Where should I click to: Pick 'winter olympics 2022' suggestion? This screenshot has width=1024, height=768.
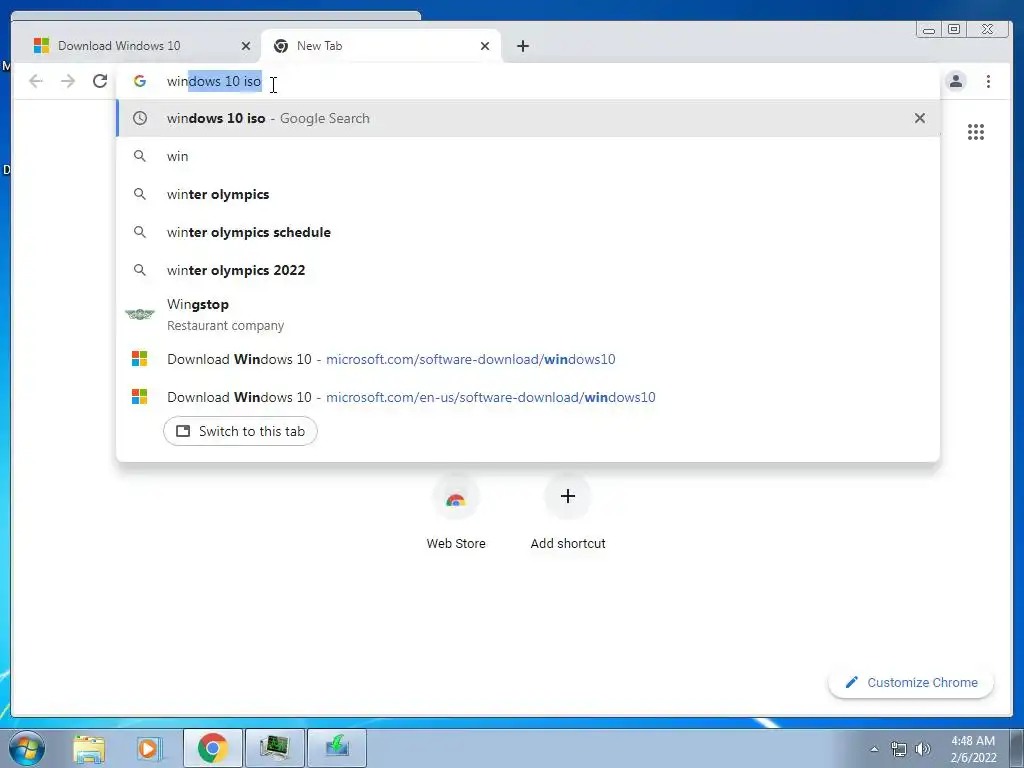tap(528, 270)
